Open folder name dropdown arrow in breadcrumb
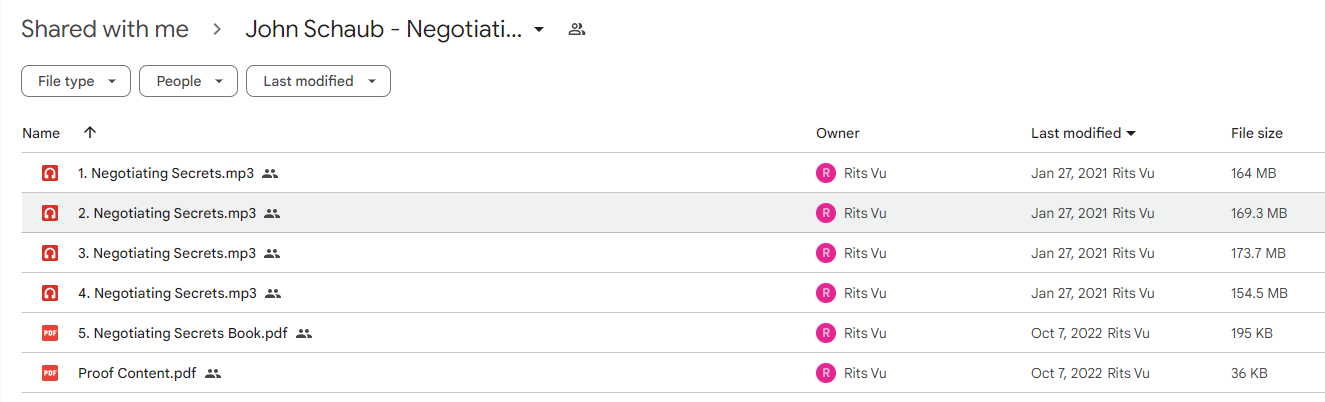 539,30
